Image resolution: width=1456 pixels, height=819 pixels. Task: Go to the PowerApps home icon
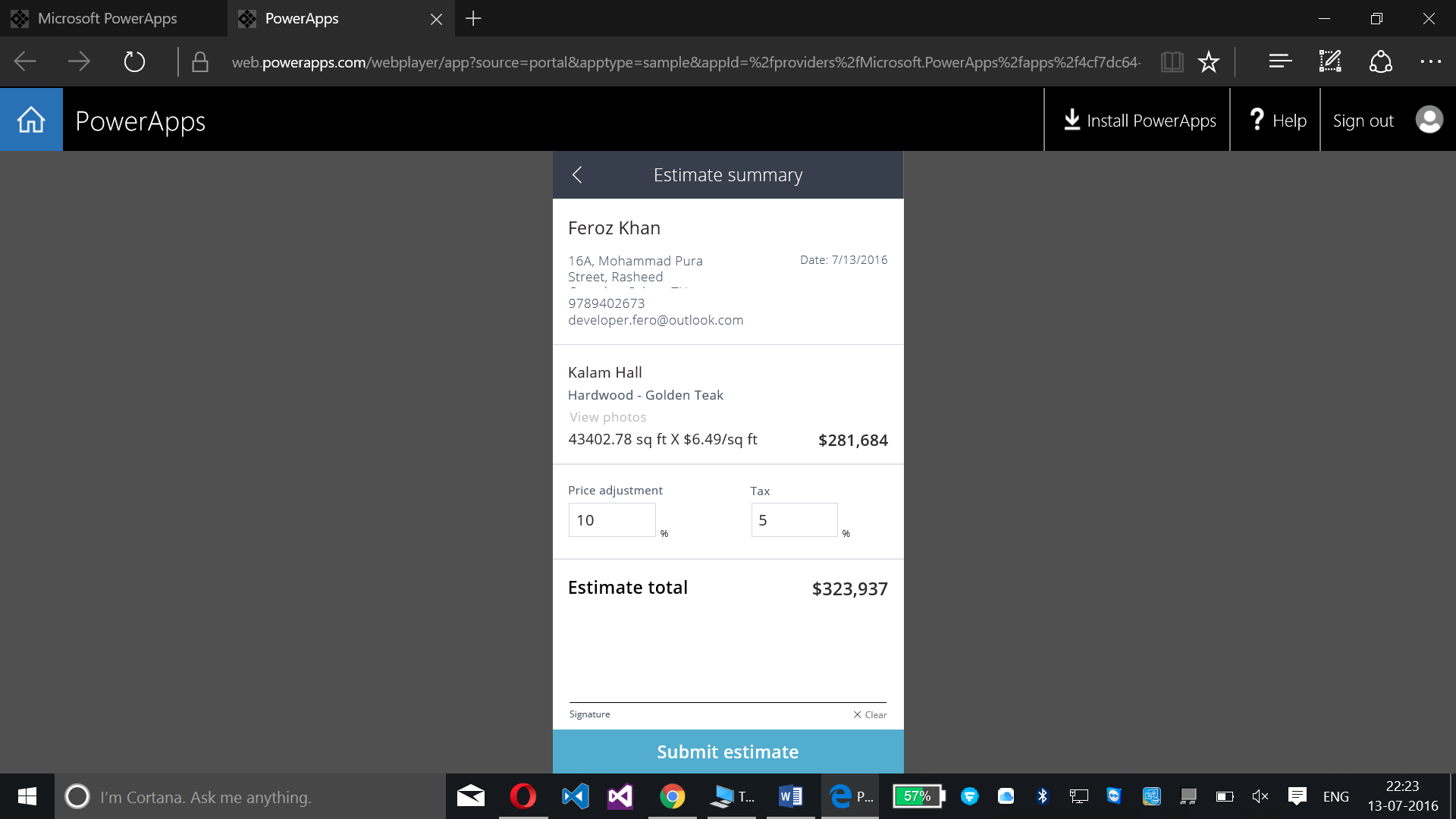(31, 120)
